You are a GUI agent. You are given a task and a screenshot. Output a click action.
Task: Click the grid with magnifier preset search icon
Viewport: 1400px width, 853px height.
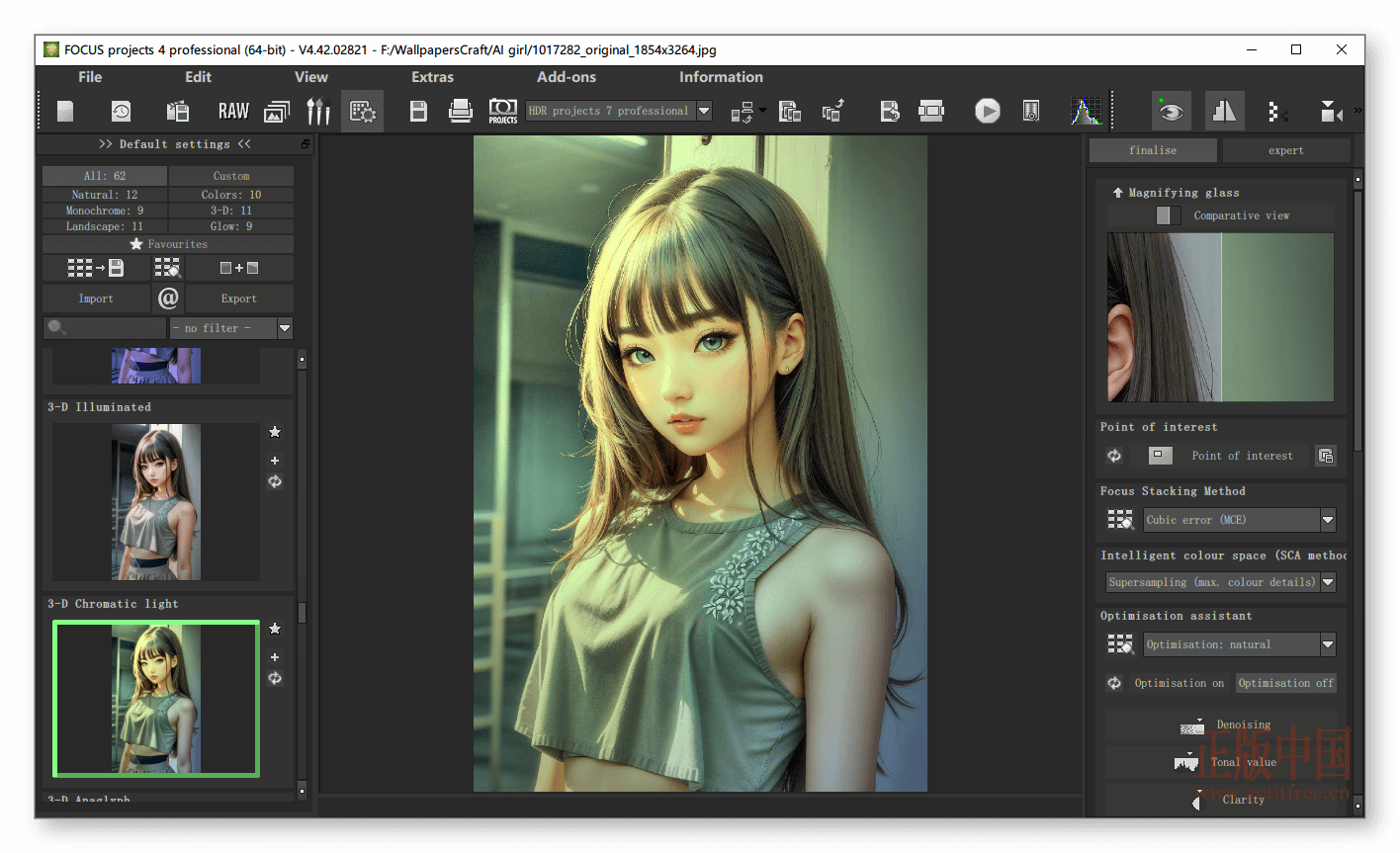[x=167, y=268]
